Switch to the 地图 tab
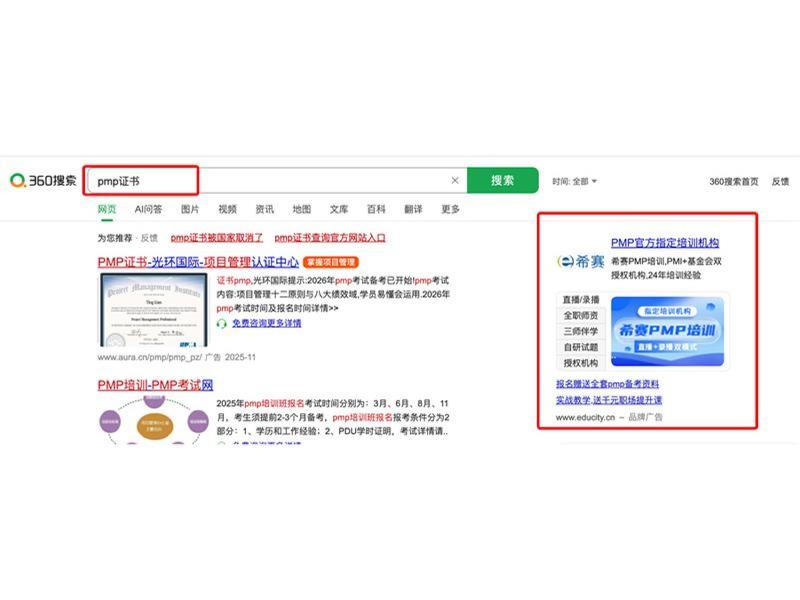The height and width of the screenshot is (600, 800). [x=302, y=209]
